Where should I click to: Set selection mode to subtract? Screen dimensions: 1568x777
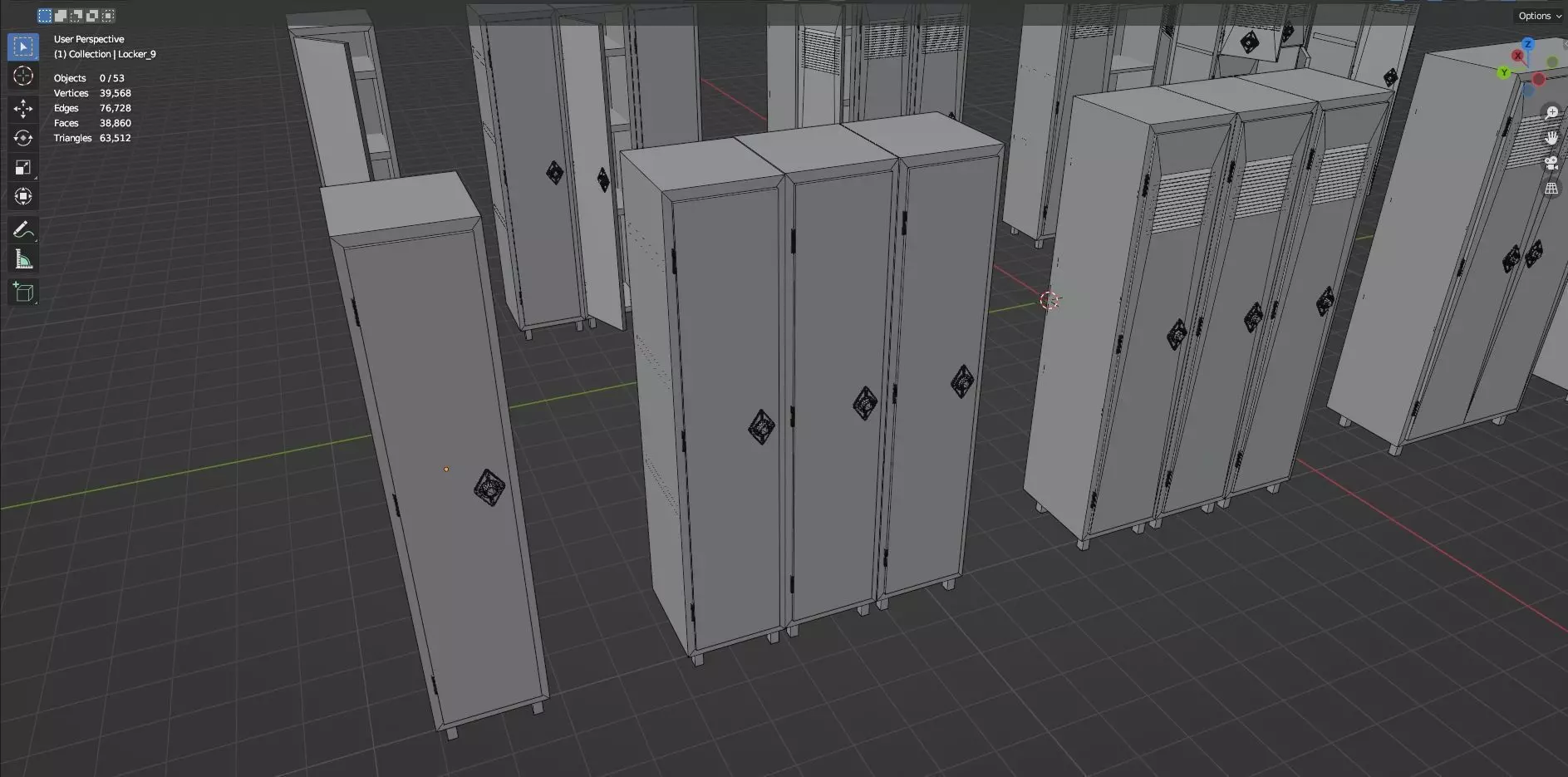tap(76, 16)
